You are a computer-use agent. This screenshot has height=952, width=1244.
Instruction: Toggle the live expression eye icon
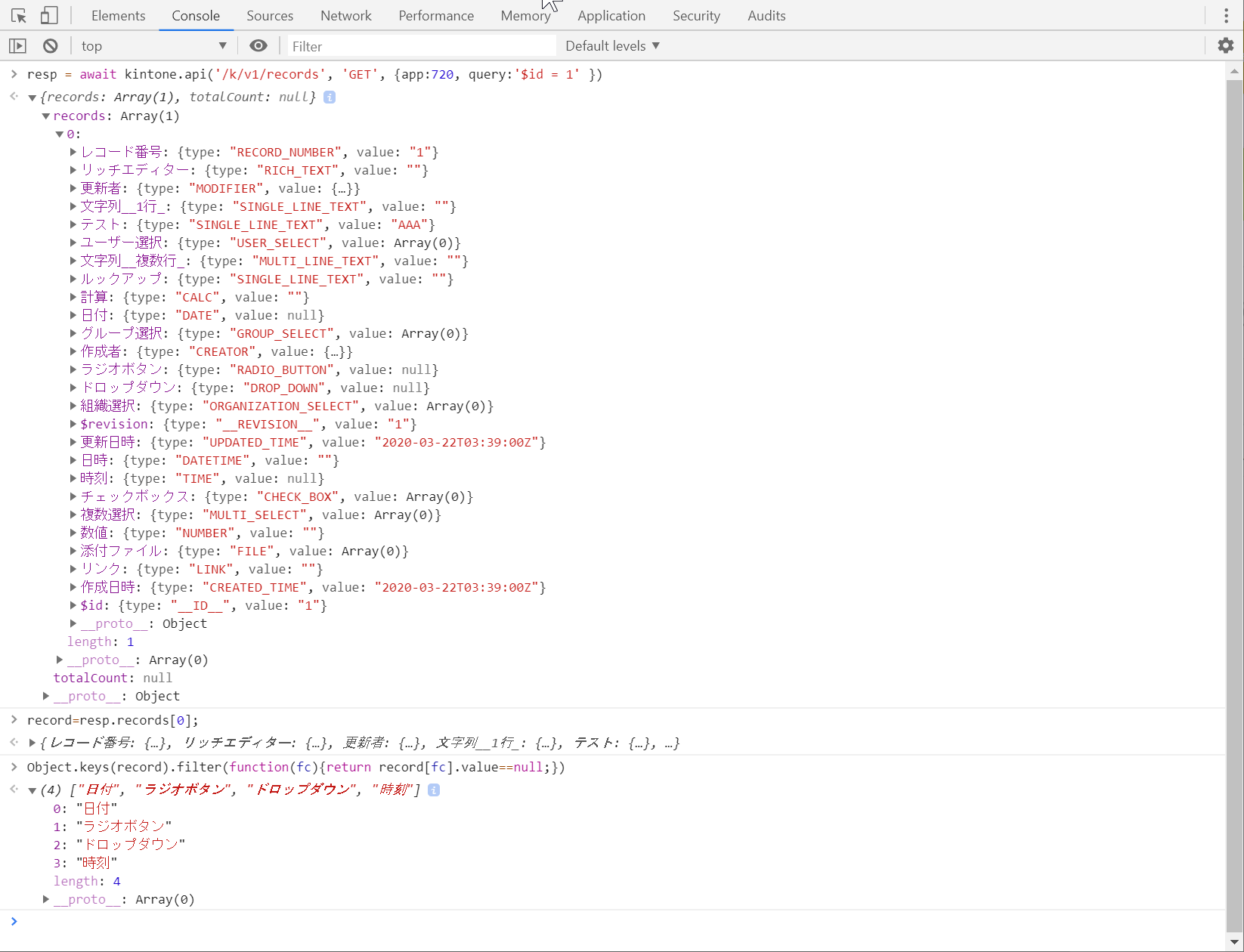click(258, 46)
